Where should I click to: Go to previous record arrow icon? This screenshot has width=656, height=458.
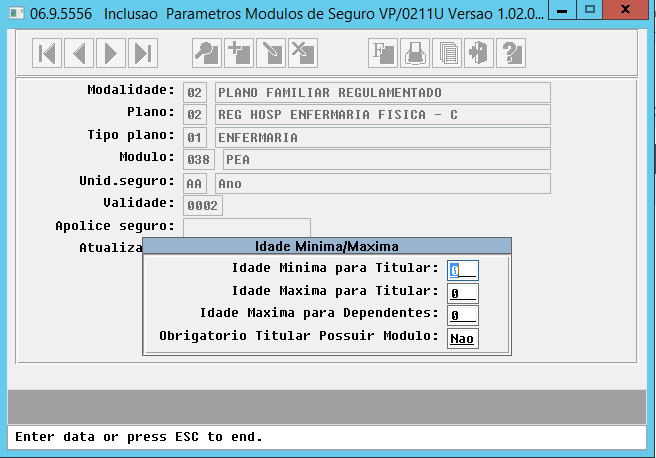coord(79,53)
